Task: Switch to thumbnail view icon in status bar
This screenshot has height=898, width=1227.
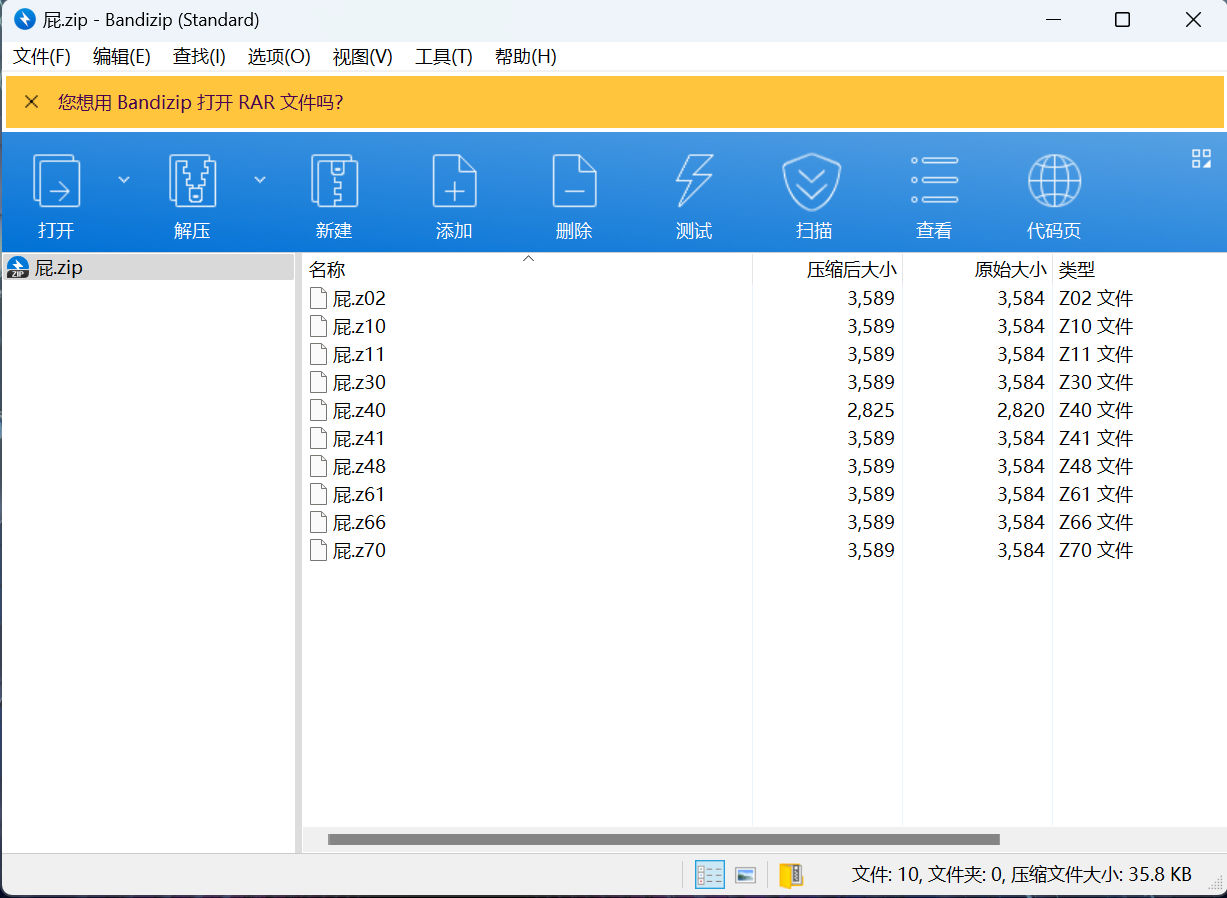Action: [745, 875]
